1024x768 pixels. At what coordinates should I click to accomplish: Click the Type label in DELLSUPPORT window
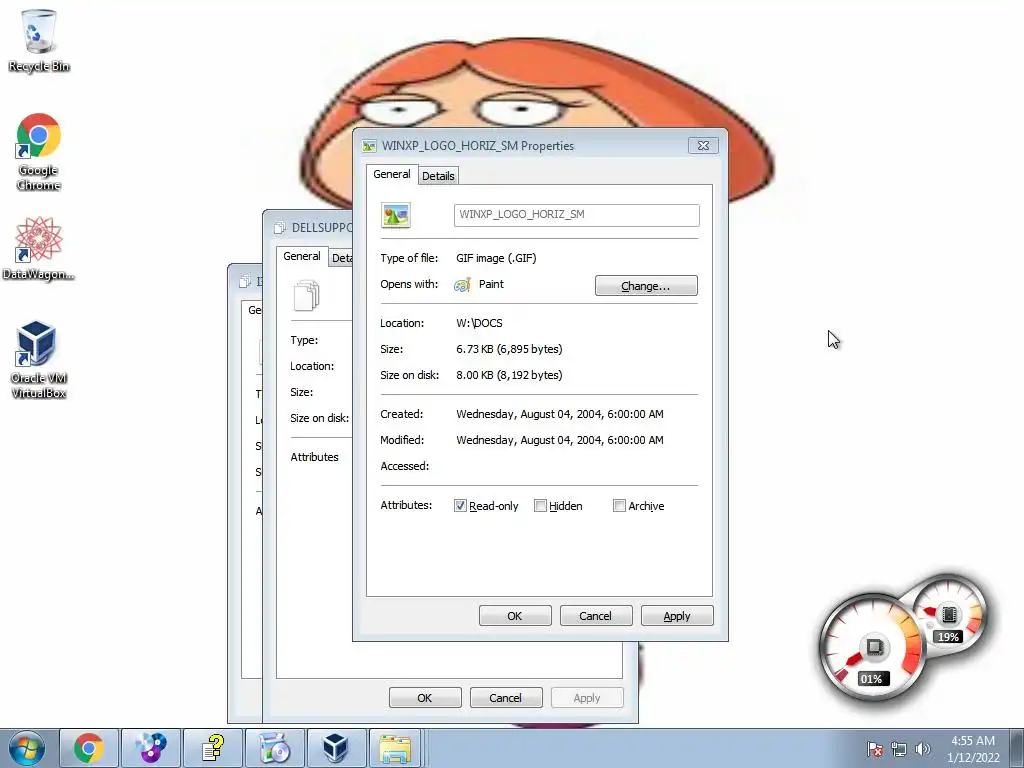coord(304,340)
